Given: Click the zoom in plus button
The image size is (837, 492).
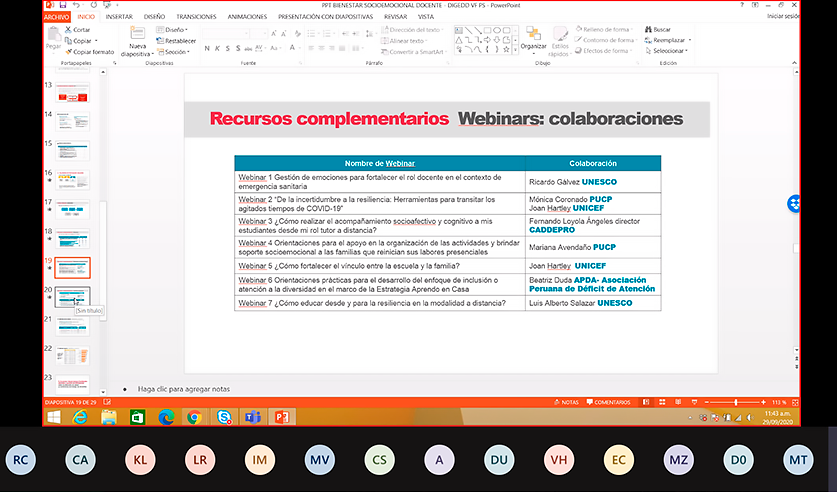Looking at the screenshot, I should pos(763,402).
